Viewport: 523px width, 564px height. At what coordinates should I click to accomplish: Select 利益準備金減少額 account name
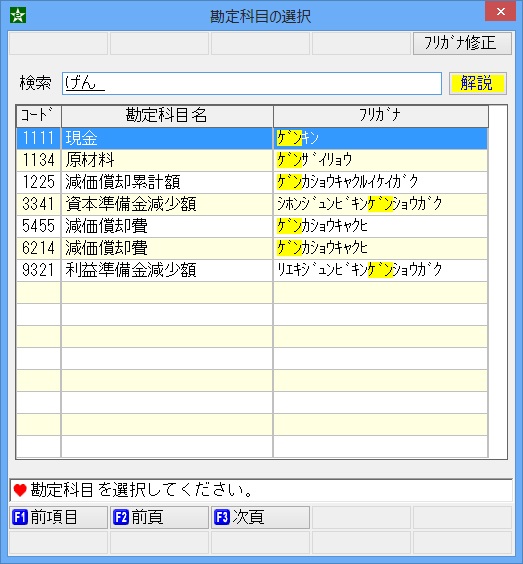click(x=167, y=270)
